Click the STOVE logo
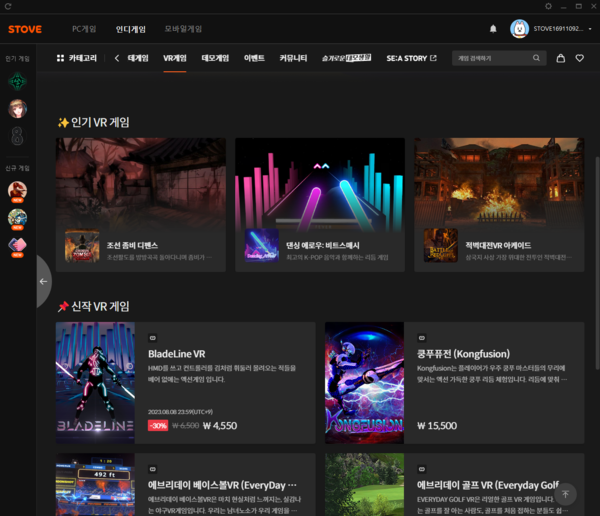Image resolution: width=600 pixels, height=516 pixels. pos(25,29)
